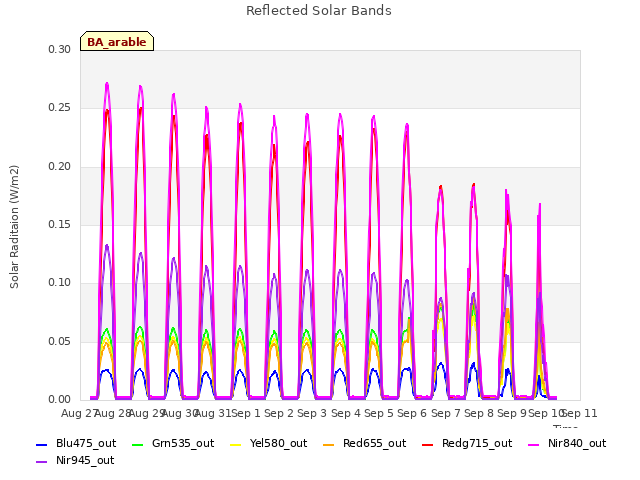
Task: Select the Blu475_out legend entry
Action: [x=76, y=444]
